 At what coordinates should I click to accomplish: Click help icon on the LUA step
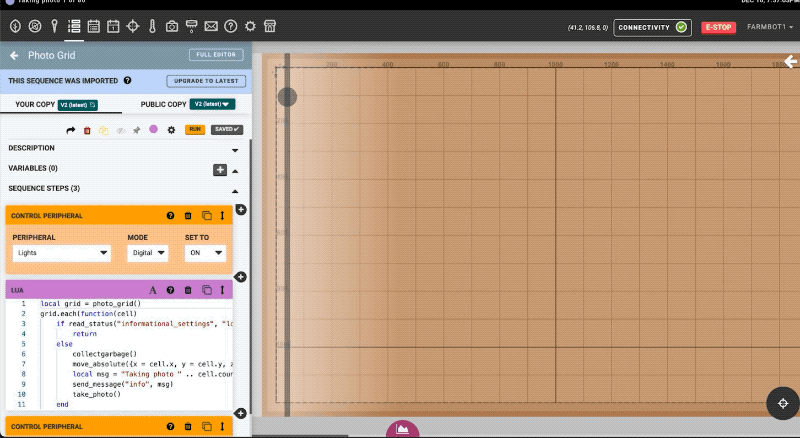(170, 290)
